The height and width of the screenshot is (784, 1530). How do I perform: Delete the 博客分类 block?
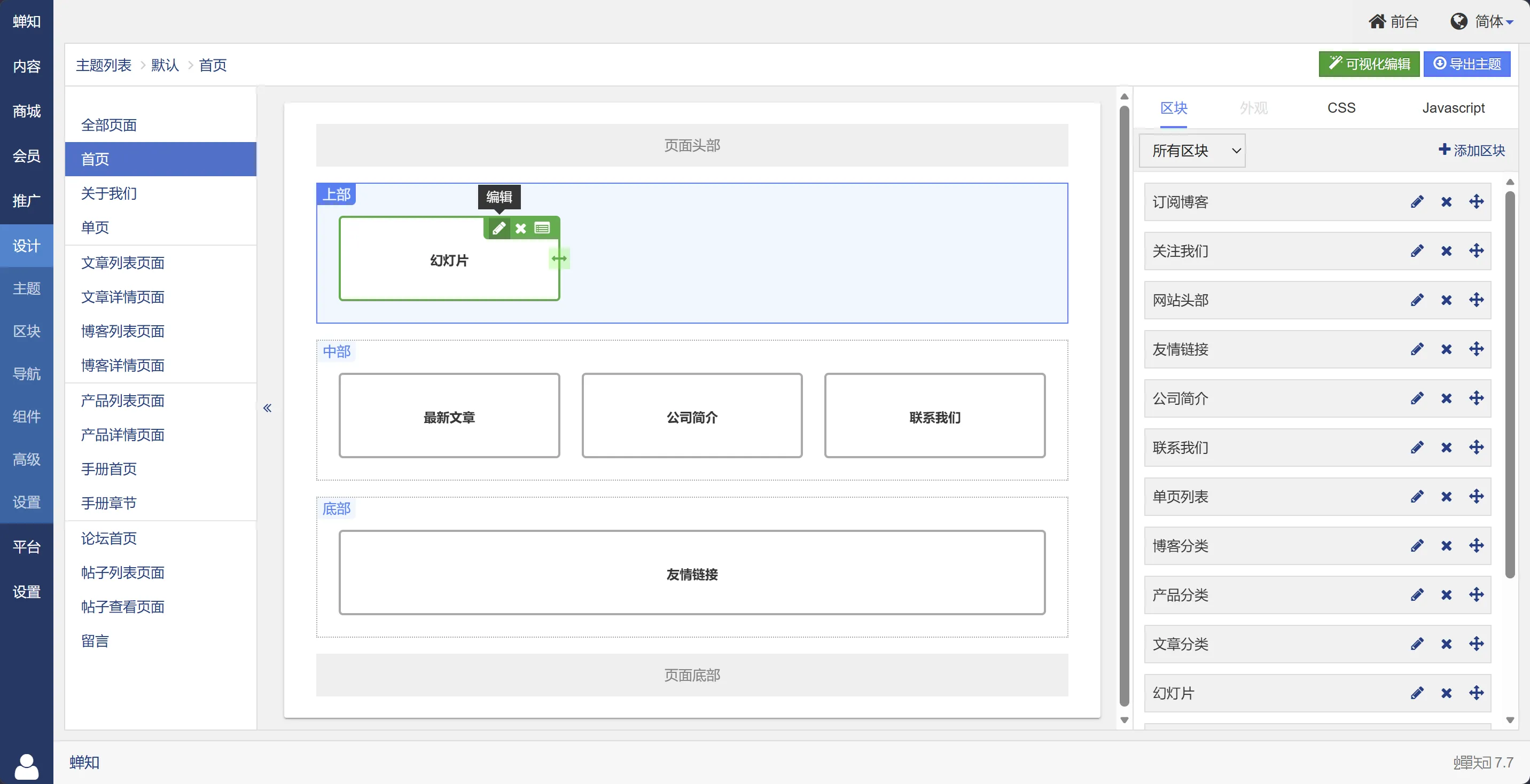1447,546
